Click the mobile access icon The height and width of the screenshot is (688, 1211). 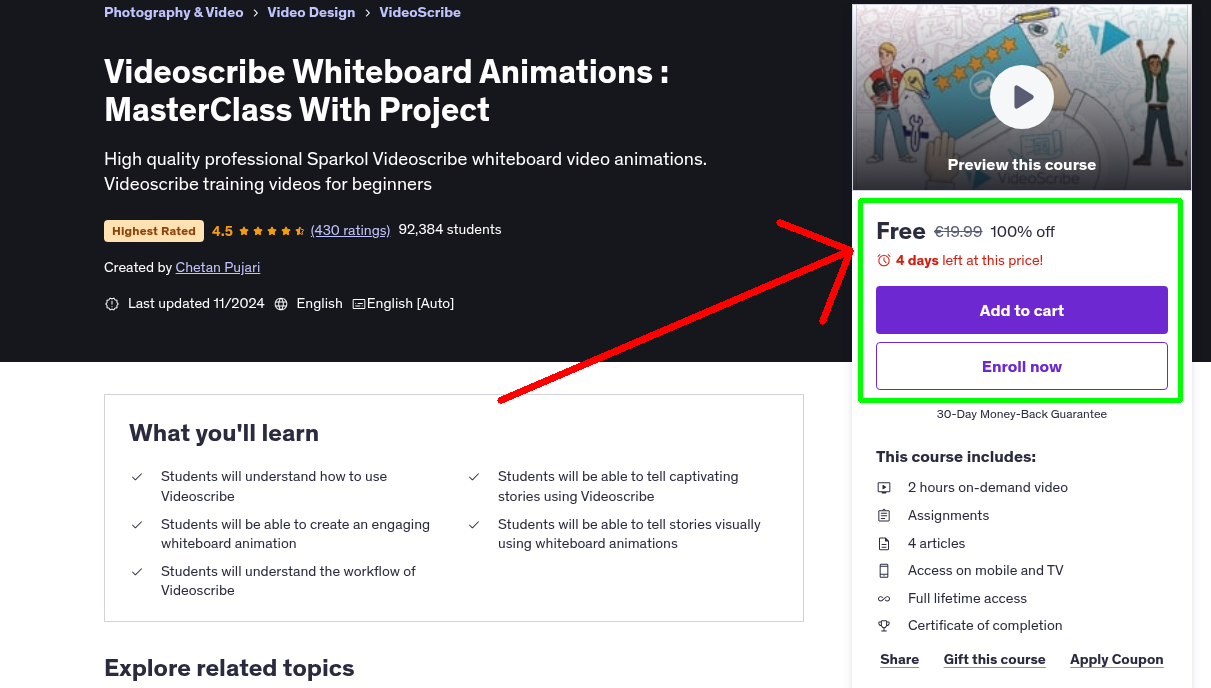pyautogui.click(x=884, y=571)
